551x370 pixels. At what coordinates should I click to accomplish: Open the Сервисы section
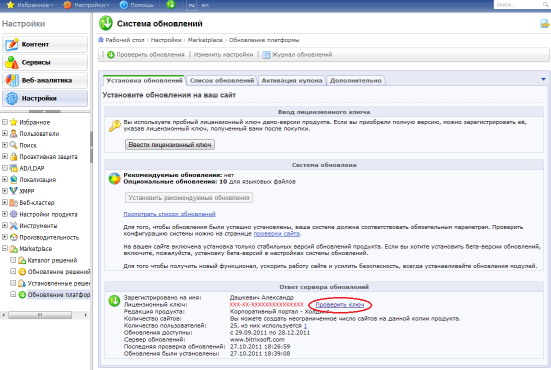click(45, 62)
